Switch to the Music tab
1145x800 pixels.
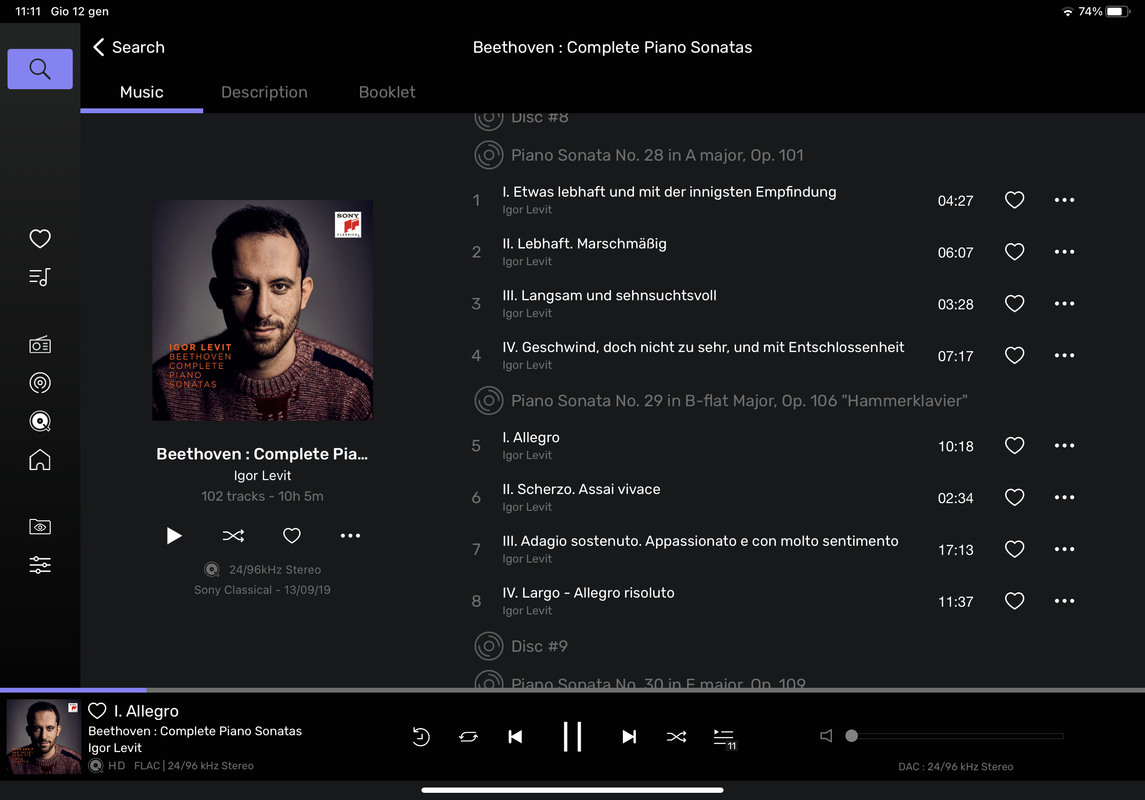coord(142,93)
